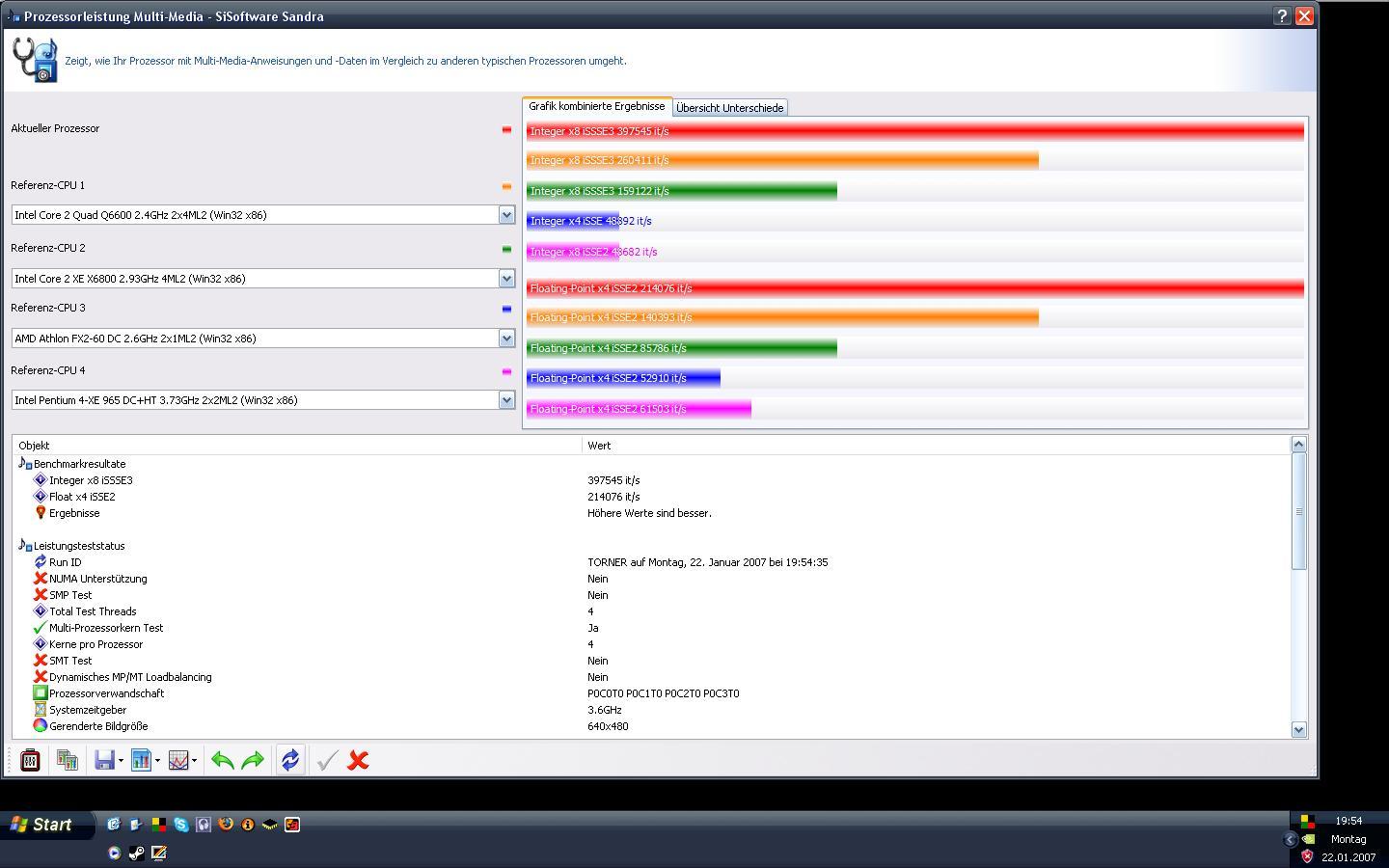Viewport: 1389px width, 868px height.
Task: Click the taskbar clock showing 19:54
Action: pos(1348,821)
